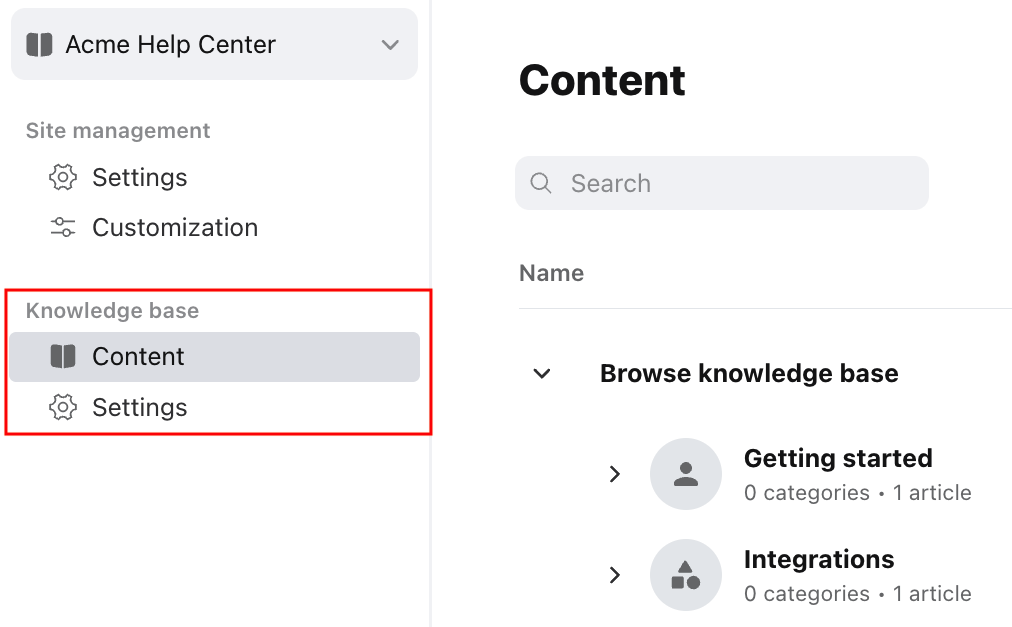Image resolution: width=1012 pixels, height=627 pixels.
Task: Expand the Integrations category
Action: (x=614, y=575)
